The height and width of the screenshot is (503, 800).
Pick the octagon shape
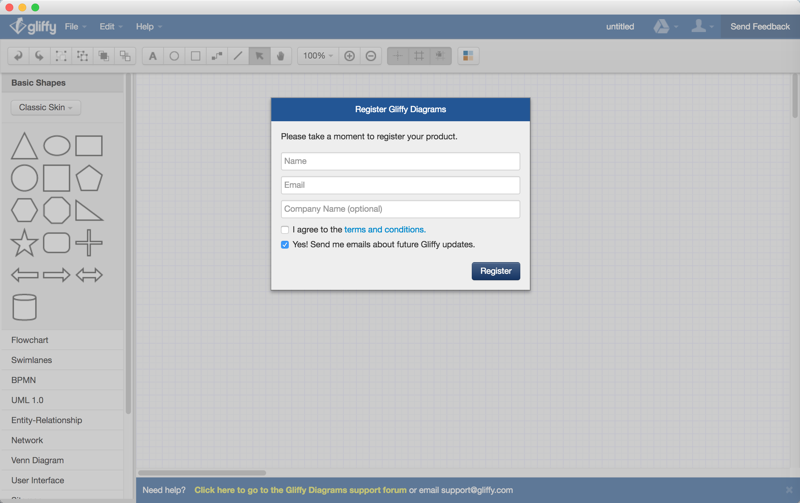point(57,210)
